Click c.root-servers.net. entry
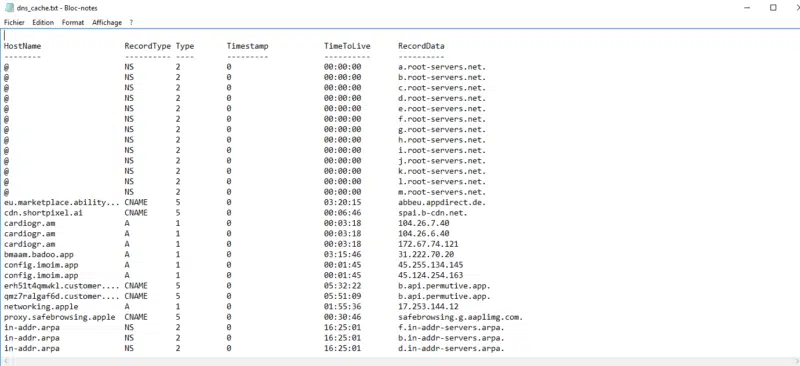The width and height of the screenshot is (800, 366). coord(442,88)
